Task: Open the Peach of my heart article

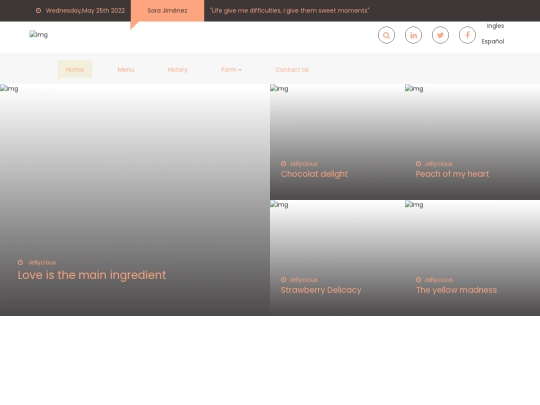Action: pos(452,174)
